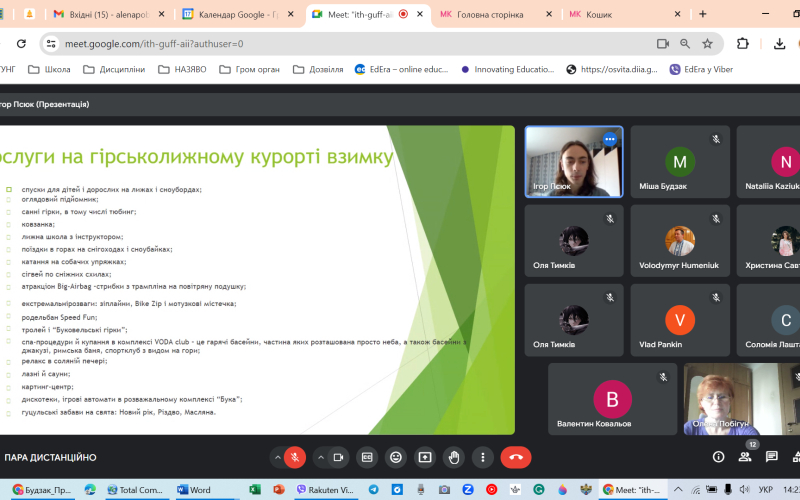Open Telegram icon in taskbar

tap(373, 490)
